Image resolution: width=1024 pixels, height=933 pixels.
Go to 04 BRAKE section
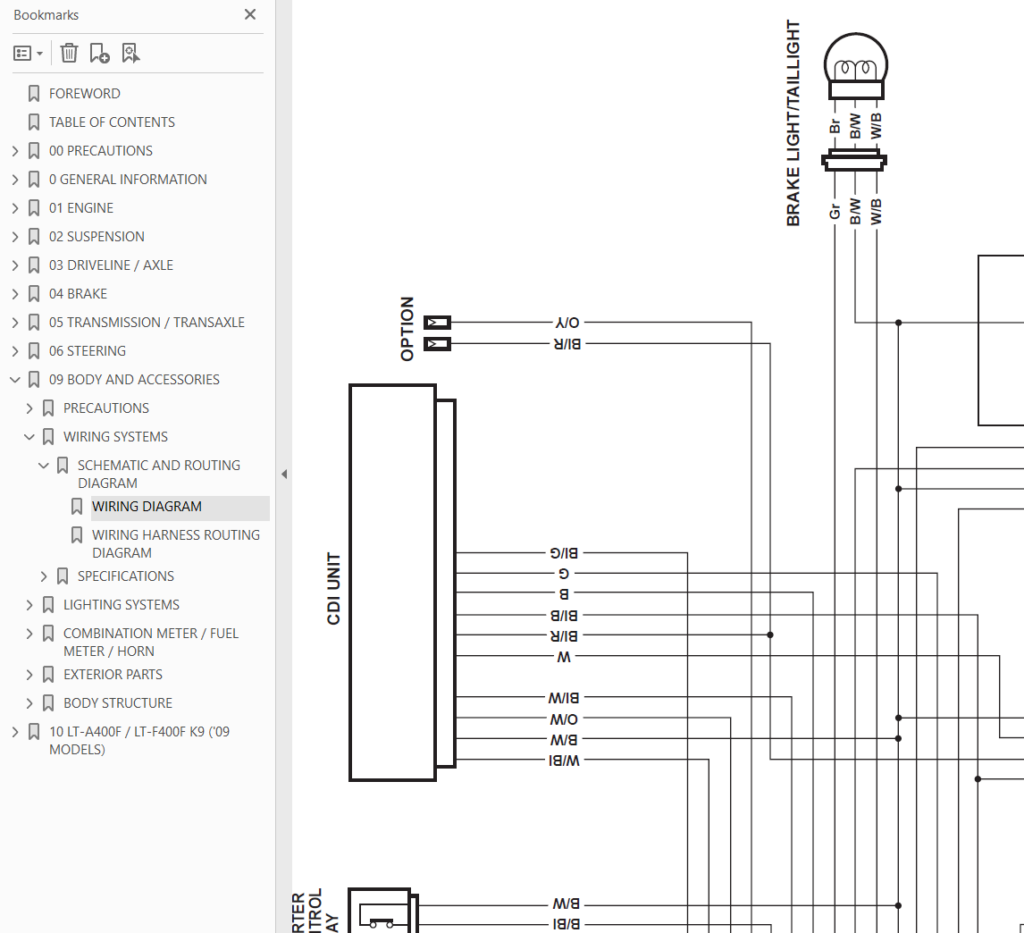pos(78,294)
